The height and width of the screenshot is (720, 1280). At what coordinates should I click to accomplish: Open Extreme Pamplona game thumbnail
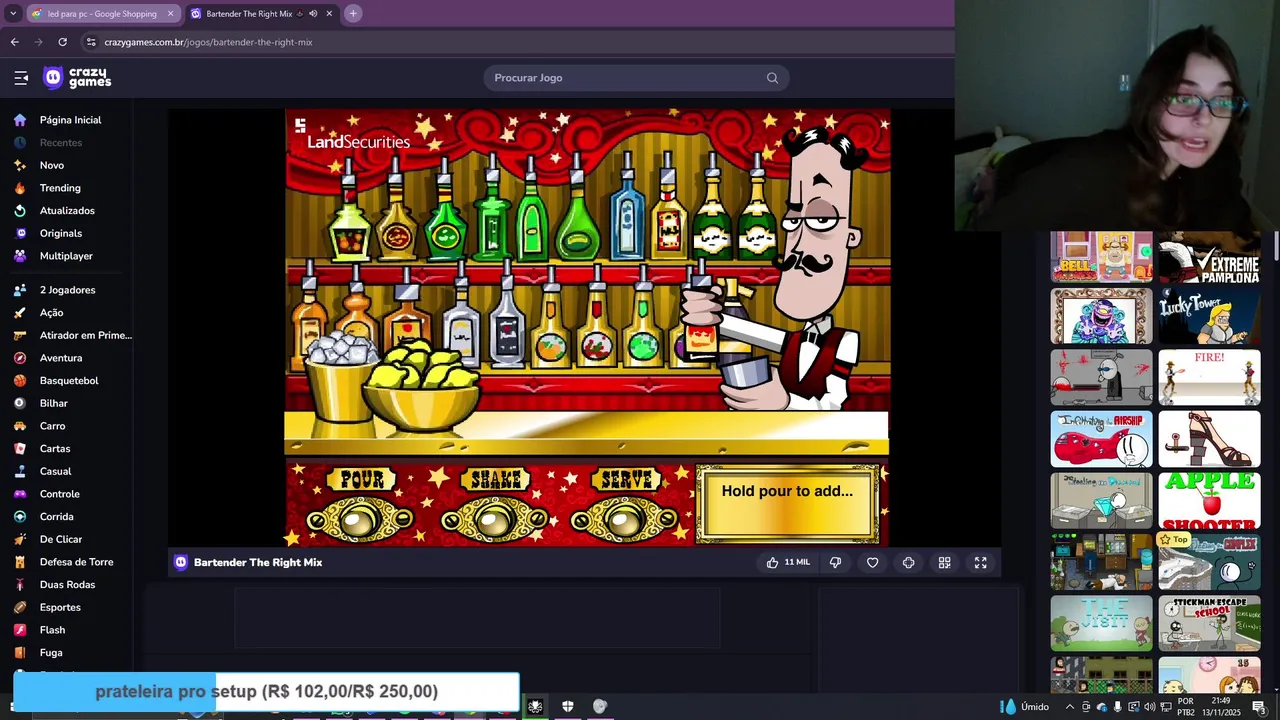(x=1209, y=258)
